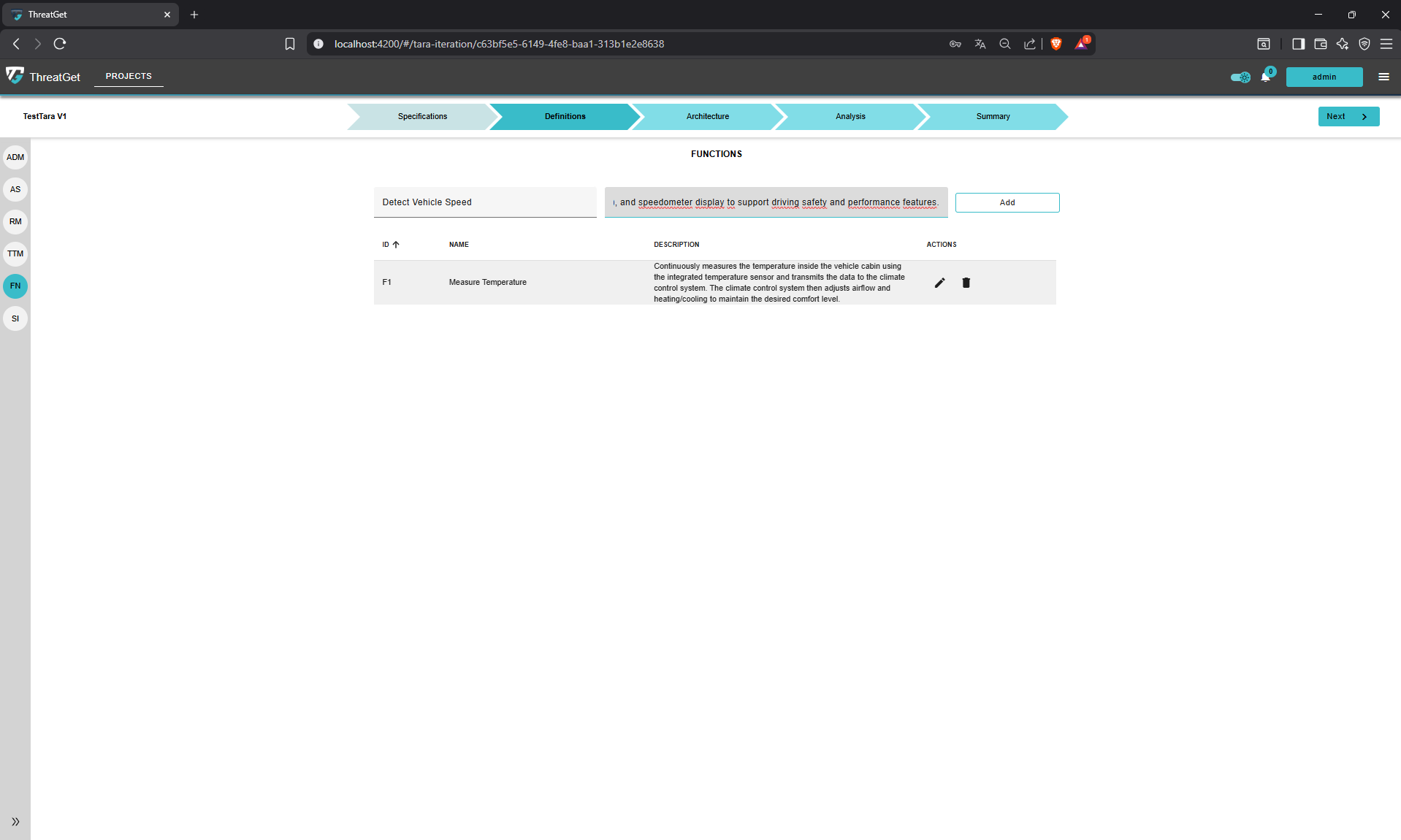
Task: Open the hamburger menu in app header
Action: coord(1383,77)
